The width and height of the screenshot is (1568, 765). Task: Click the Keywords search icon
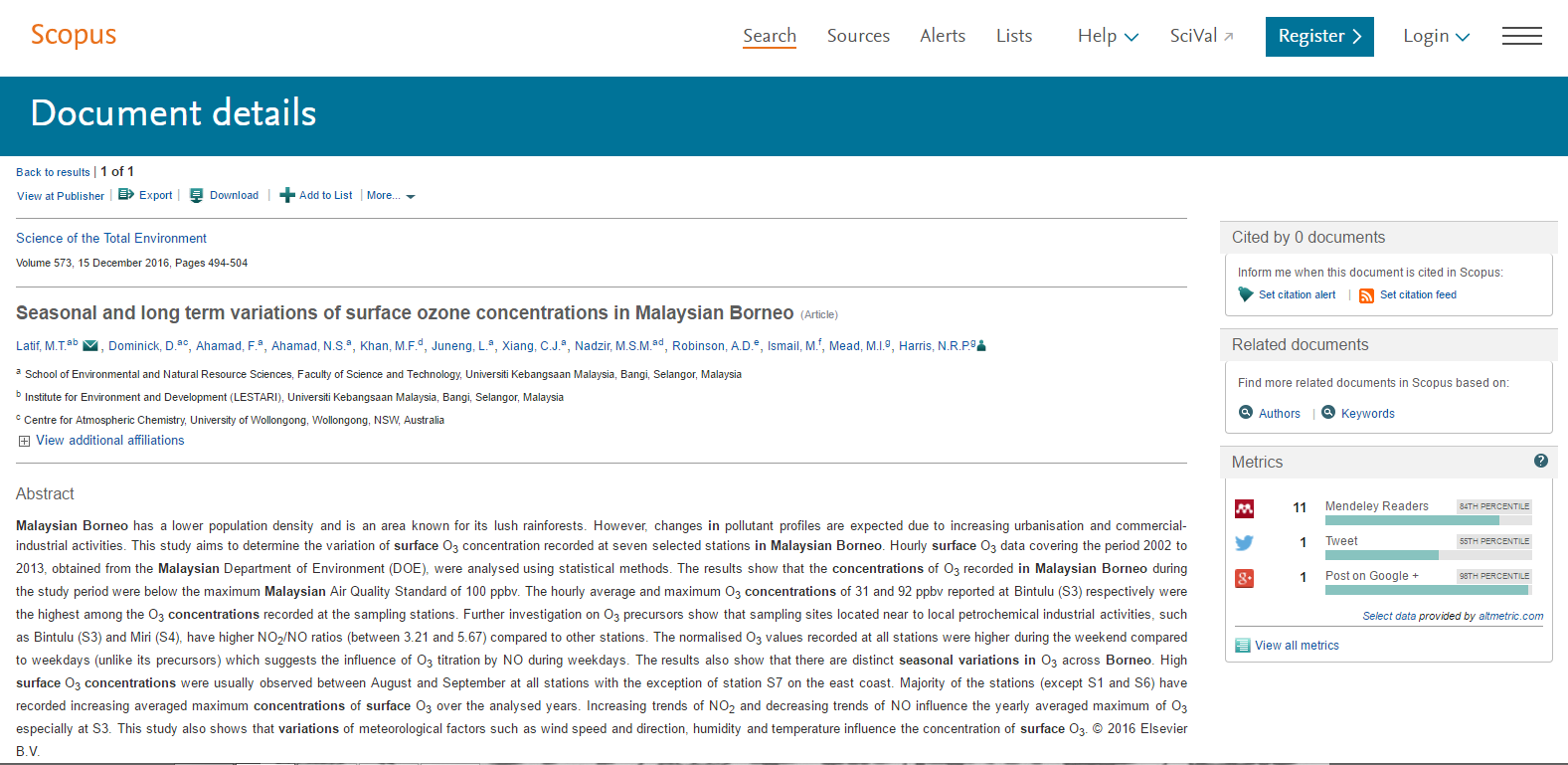pos(1328,412)
